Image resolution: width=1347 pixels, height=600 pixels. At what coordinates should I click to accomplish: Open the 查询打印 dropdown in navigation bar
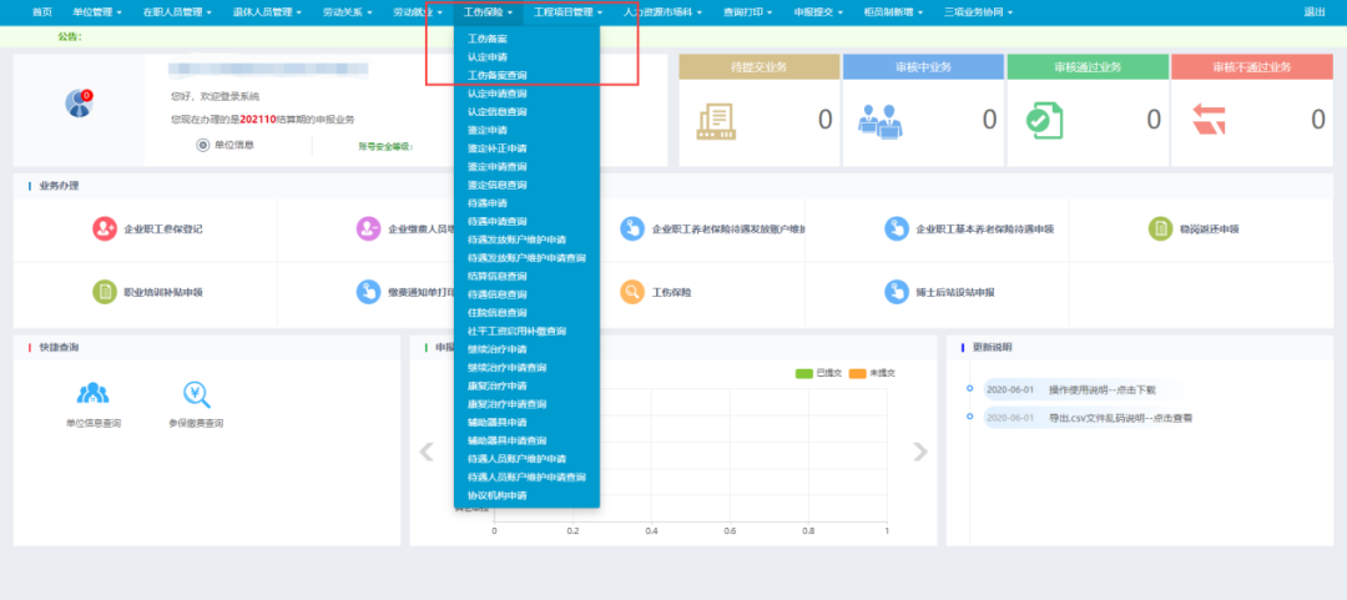(747, 12)
